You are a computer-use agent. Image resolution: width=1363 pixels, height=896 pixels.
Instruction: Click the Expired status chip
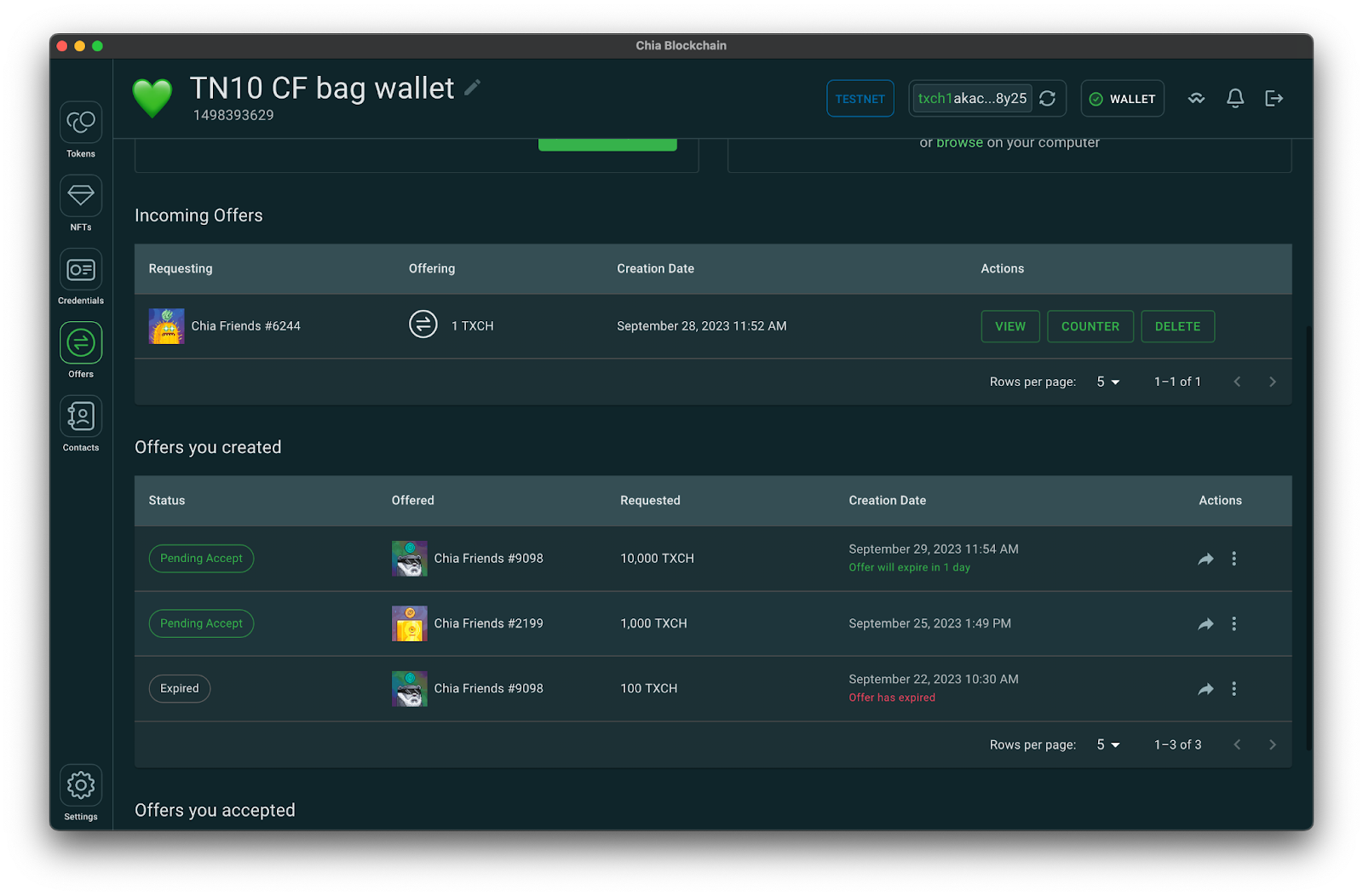tap(180, 688)
